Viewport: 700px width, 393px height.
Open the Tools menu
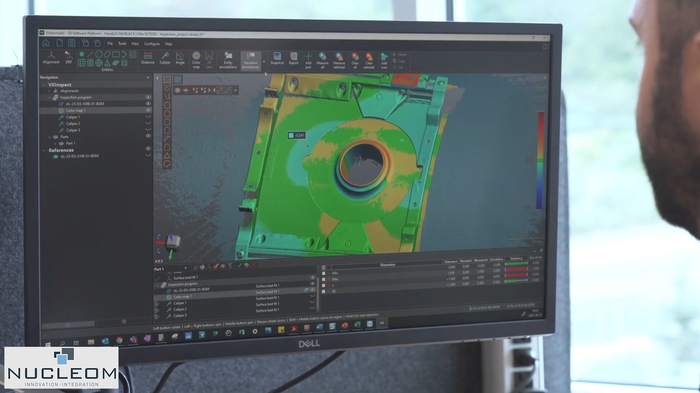(x=122, y=44)
